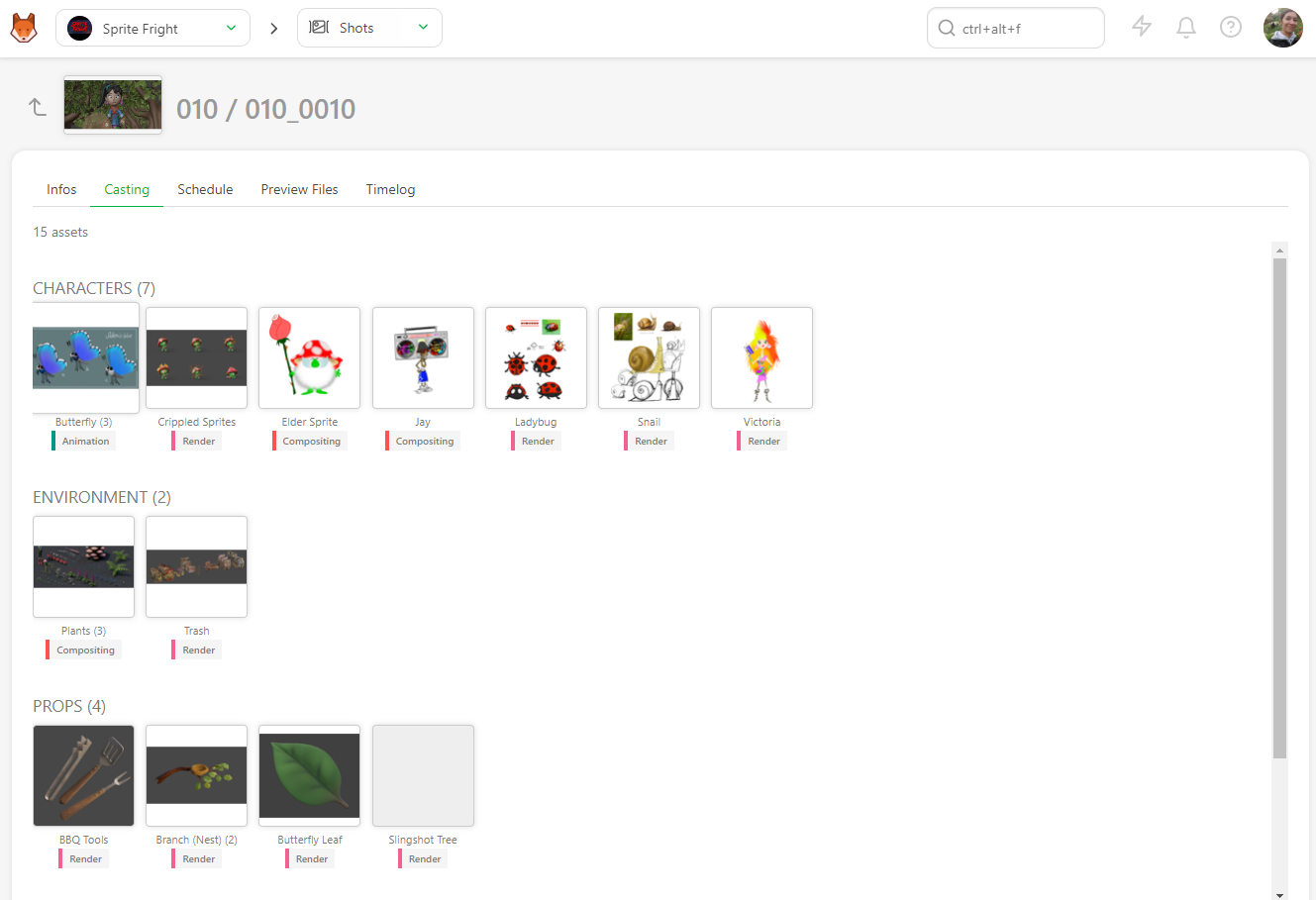The height and width of the screenshot is (900, 1316).
Task: Click Butterfly Leaf's Render status tag
Action: 309,858
